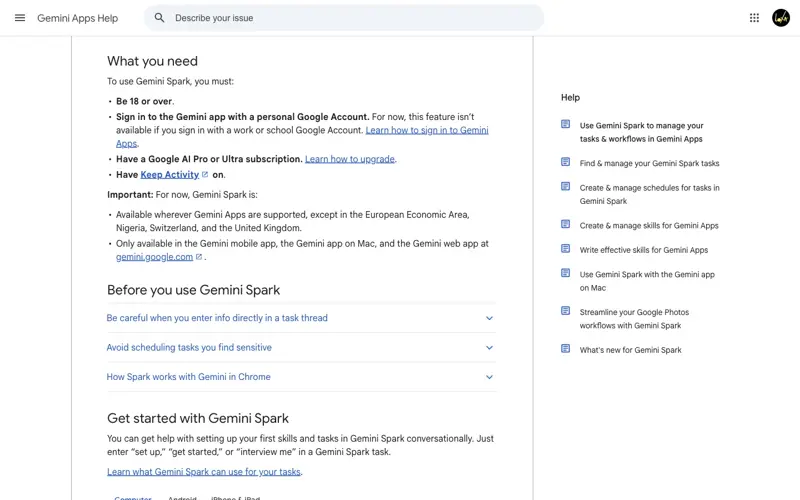This screenshot has height=500, width=800.
Task: Click article icon beside Create & manage schedules
Action: 565,186
